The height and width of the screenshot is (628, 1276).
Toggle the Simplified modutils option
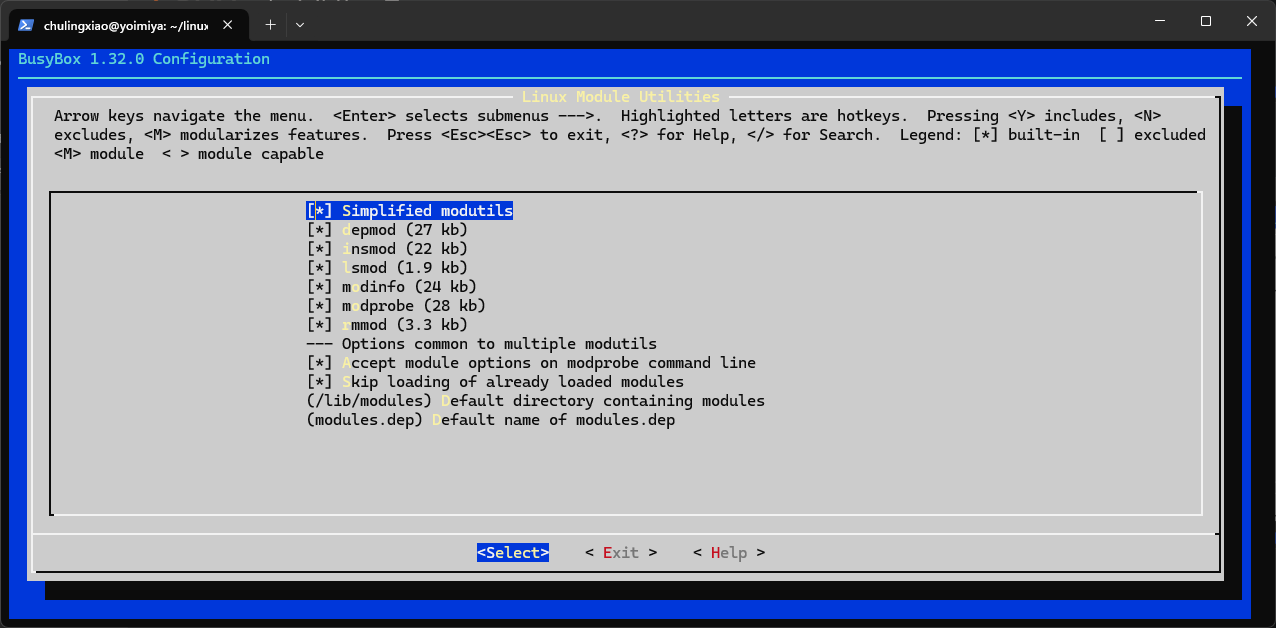[410, 211]
